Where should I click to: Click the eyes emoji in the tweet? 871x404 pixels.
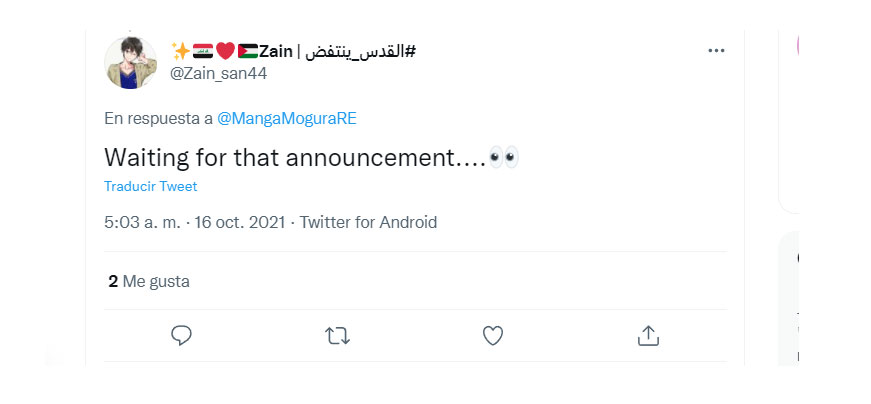coord(503,158)
